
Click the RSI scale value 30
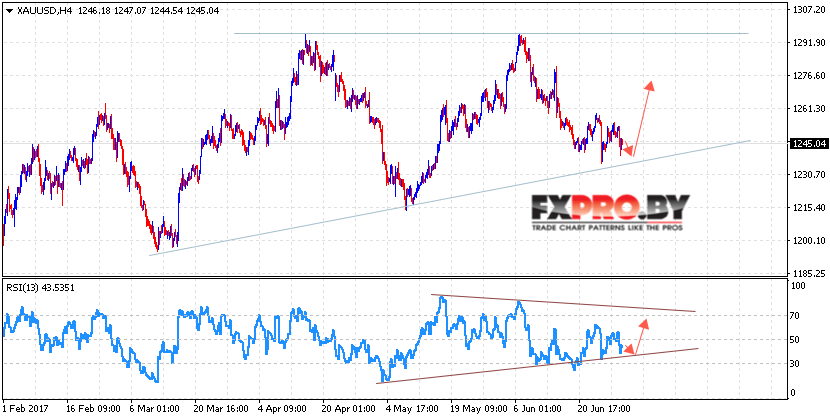coord(796,363)
